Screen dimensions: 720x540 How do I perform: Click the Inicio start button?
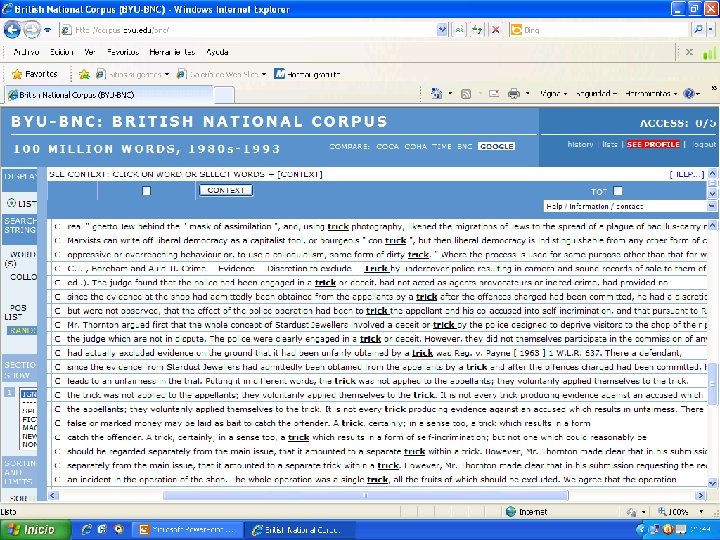pos(36,530)
